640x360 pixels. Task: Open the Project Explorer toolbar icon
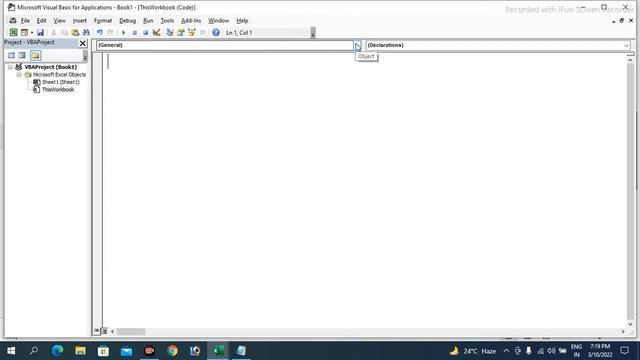click(170, 32)
